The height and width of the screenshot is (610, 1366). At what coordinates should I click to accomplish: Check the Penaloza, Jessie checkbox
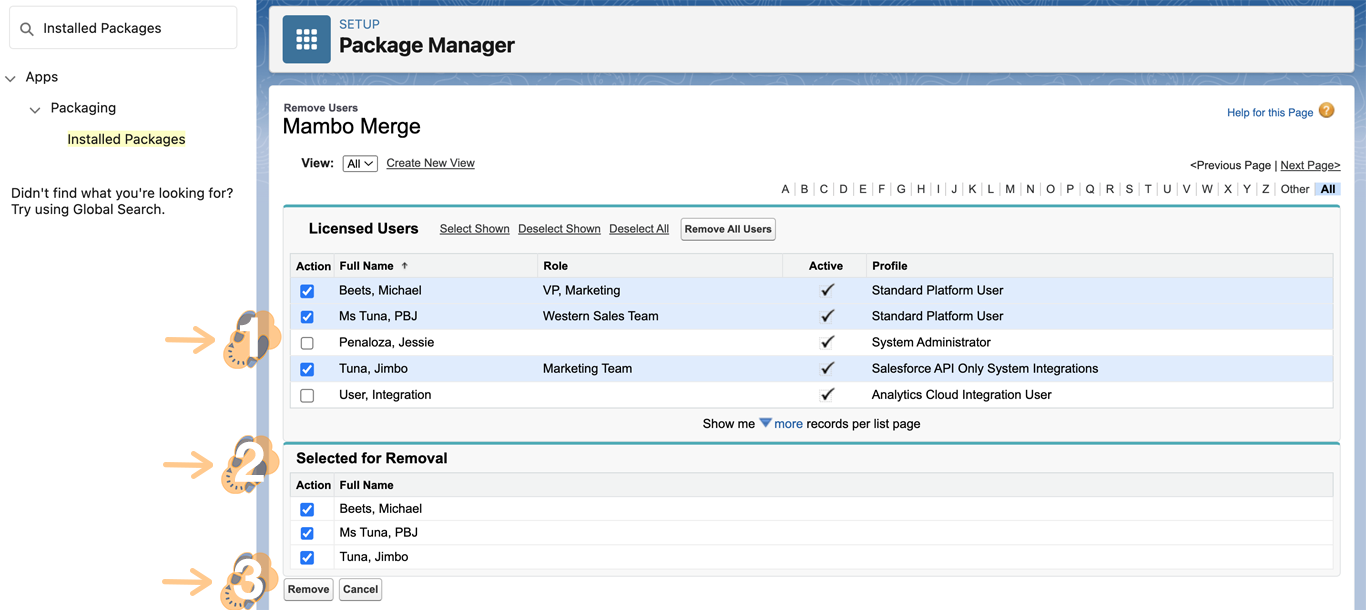pos(307,343)
